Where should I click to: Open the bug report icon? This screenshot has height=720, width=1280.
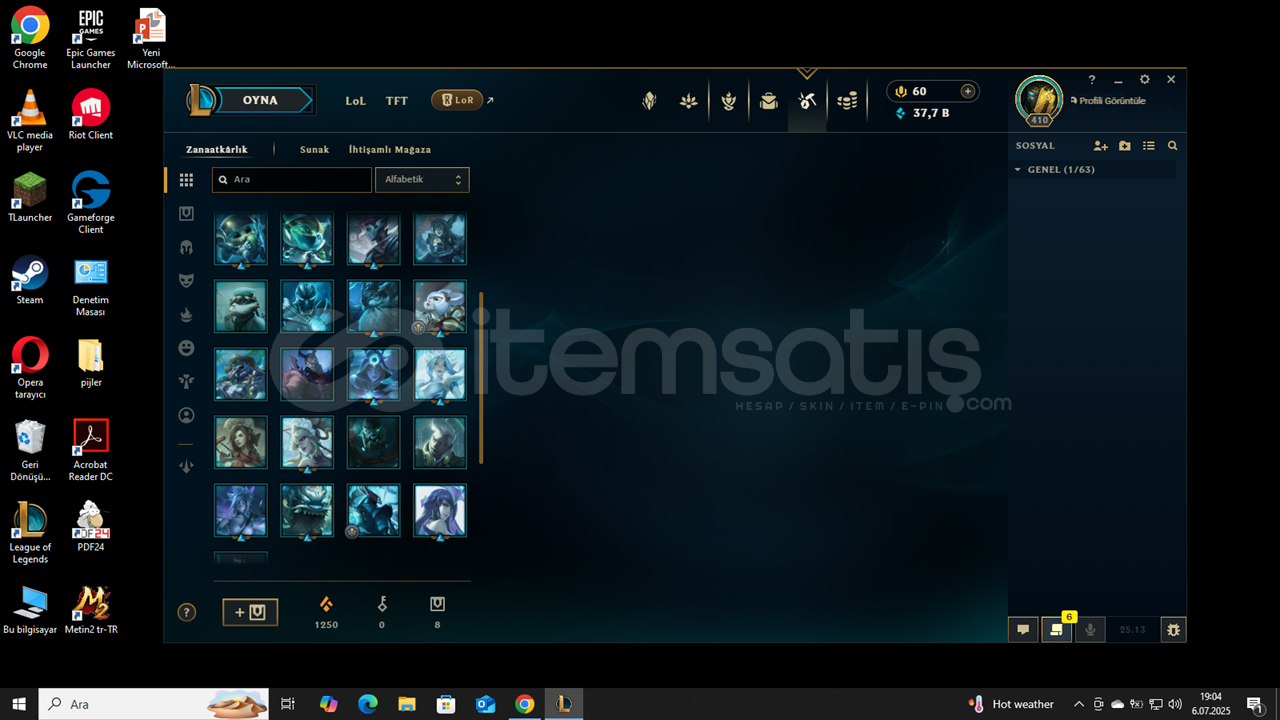[x=1173, y=629]
